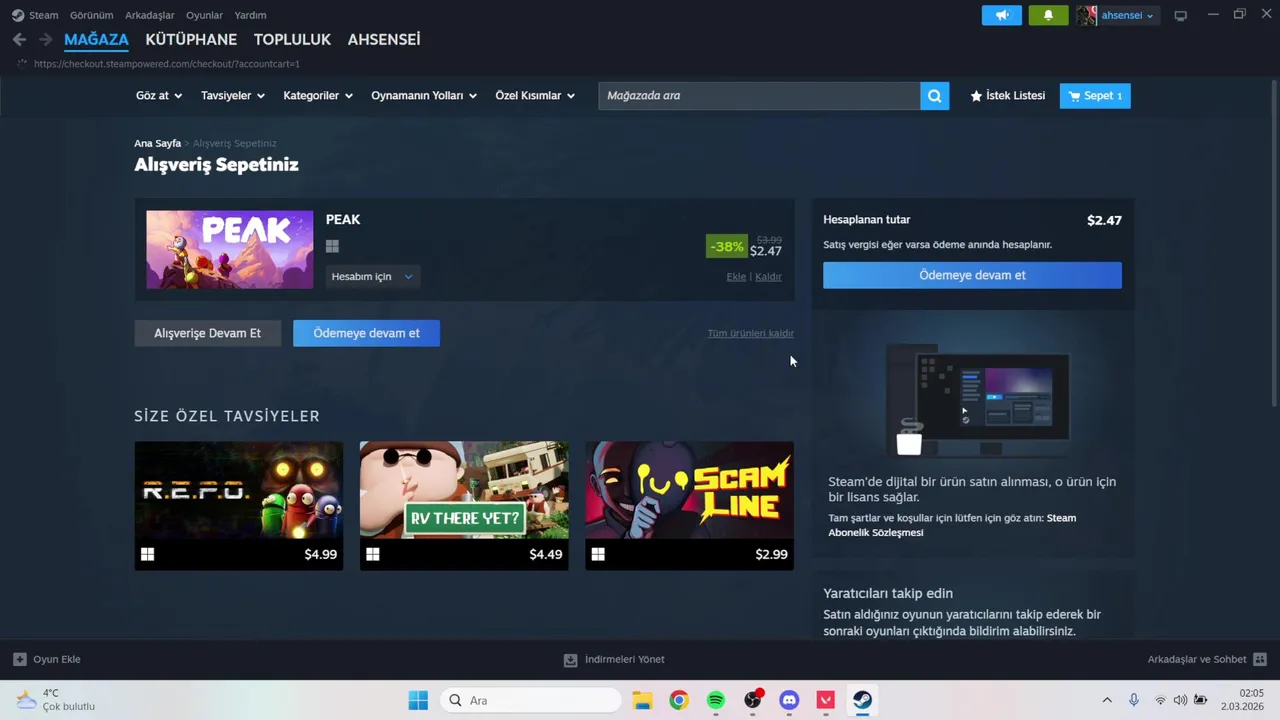1280x720 pixels.
Task: Show hidden tray icons with the chevron
Action: [1107, 700]
